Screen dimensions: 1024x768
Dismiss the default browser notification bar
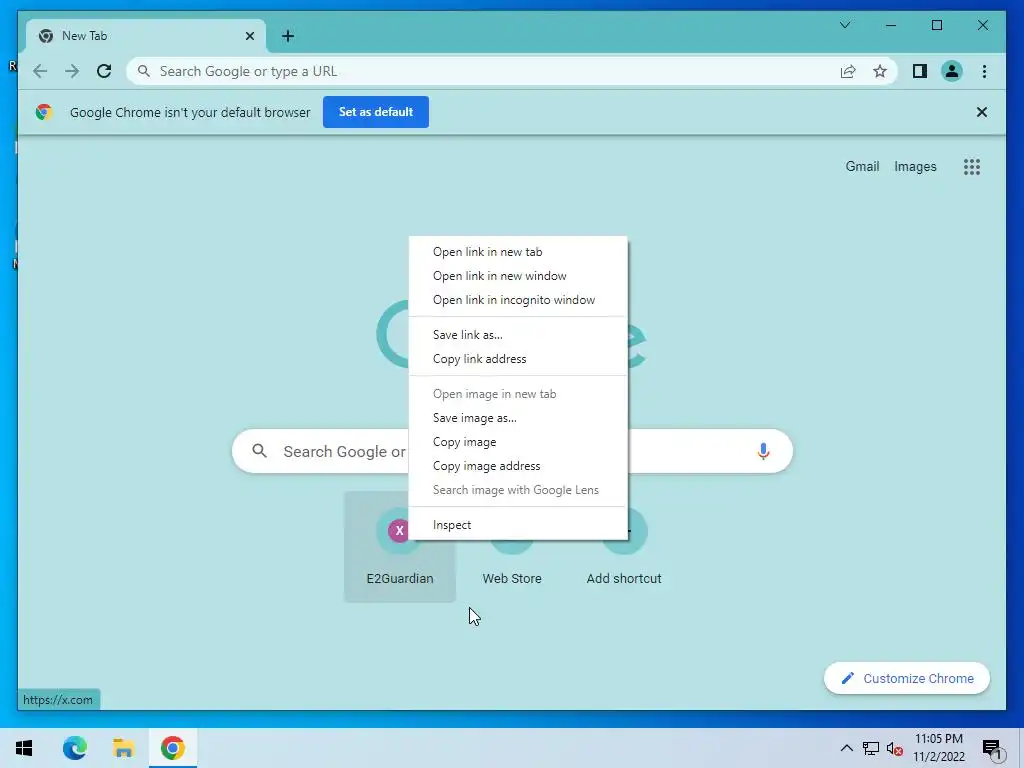[982, 112]
